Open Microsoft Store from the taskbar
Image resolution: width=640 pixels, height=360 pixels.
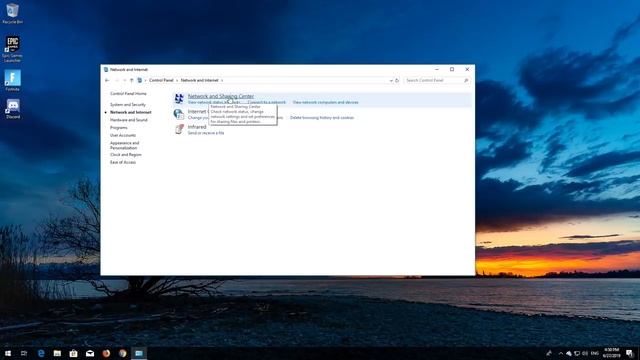click(x=73, y=353)
